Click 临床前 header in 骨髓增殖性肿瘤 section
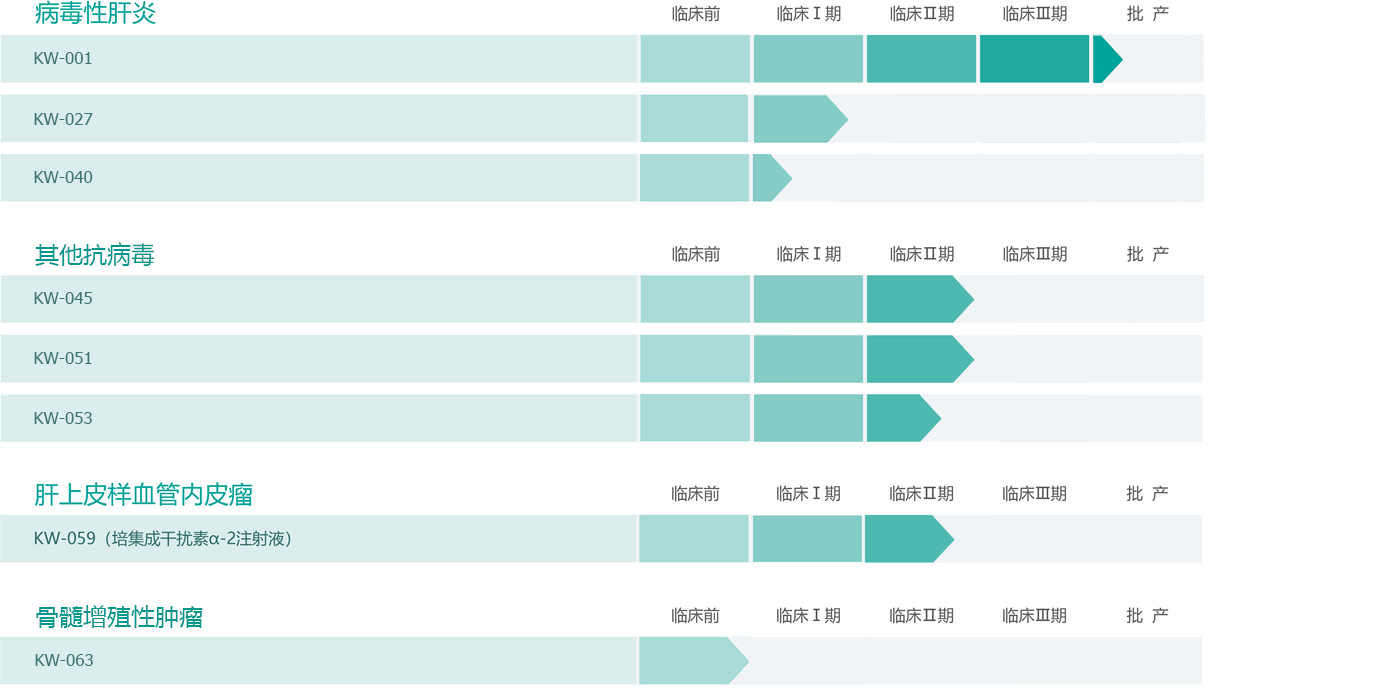This screenshot has height=690, width=1398. pos(695,616)
